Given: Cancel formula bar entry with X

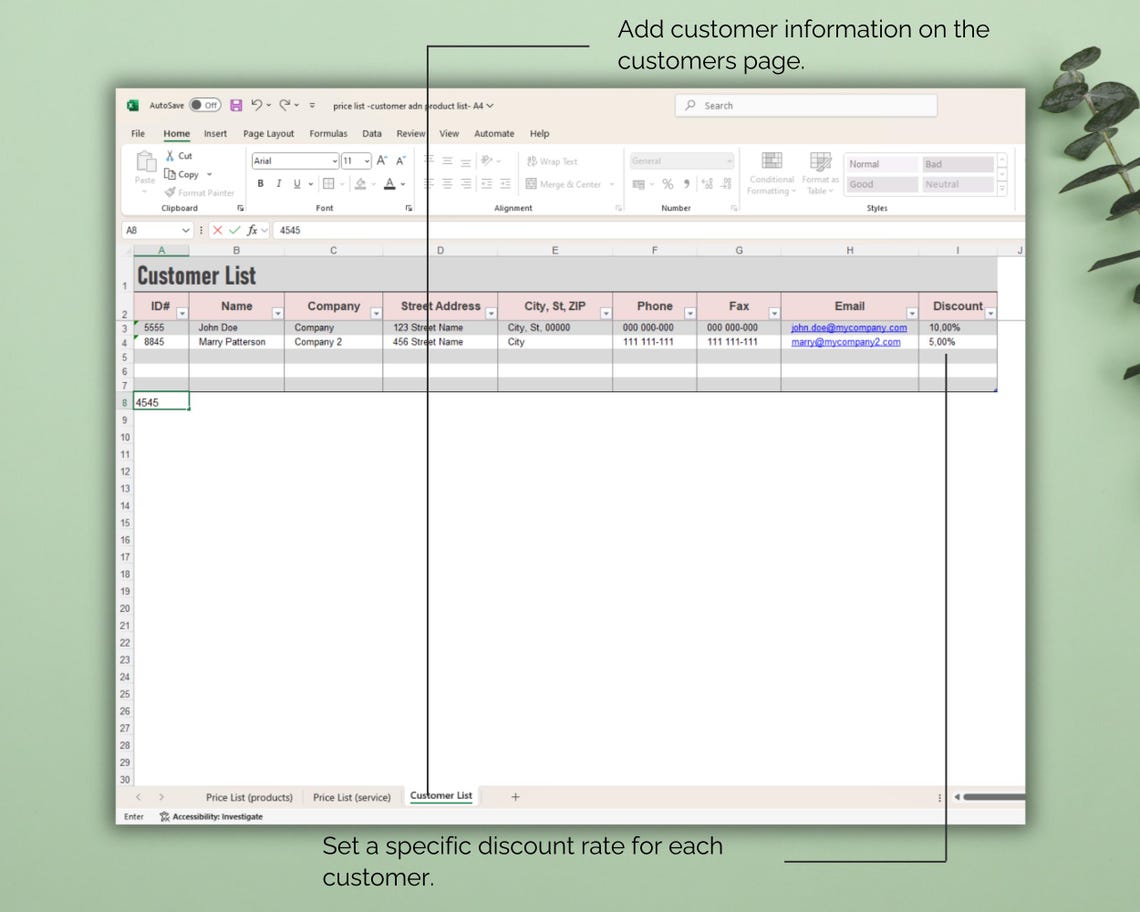Looking at the screenshot, I should pos(217,230).
